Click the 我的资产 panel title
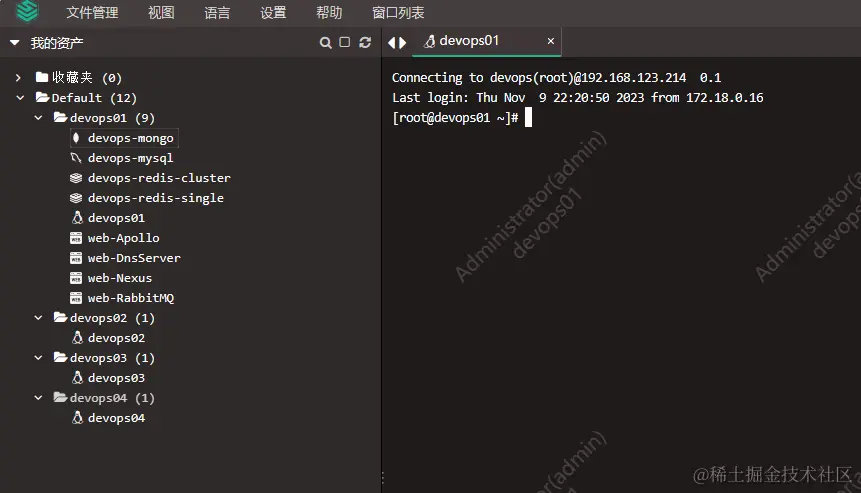The width and height of the screenshot is (861, 493). coord(57,43)
